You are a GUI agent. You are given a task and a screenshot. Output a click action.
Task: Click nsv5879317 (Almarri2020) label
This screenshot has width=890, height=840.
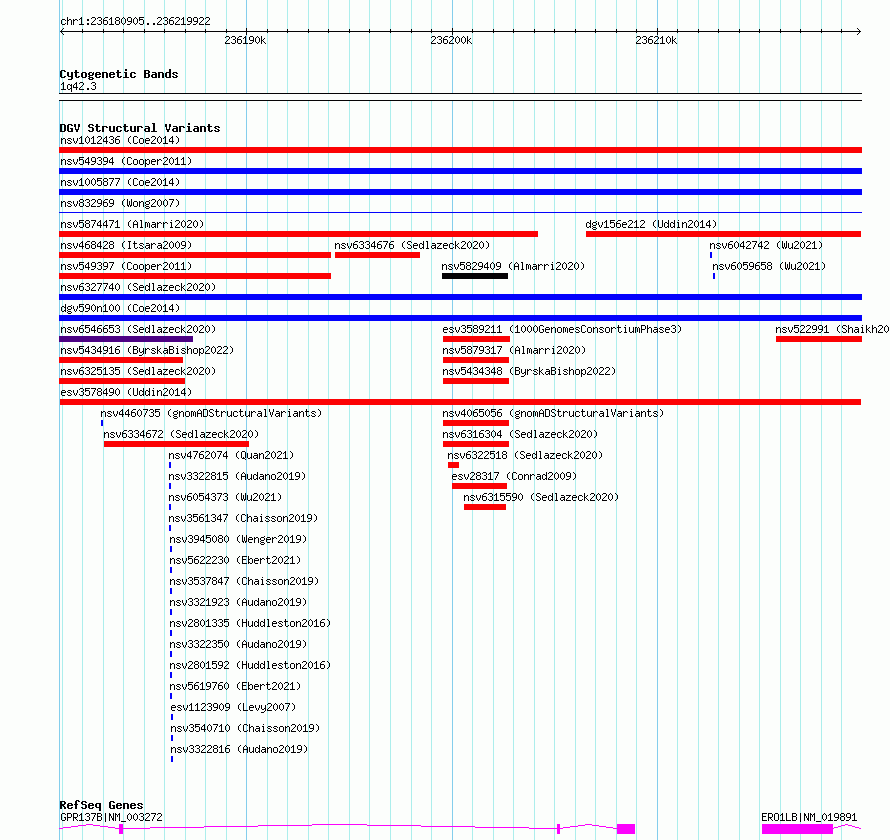click(514, 350)
